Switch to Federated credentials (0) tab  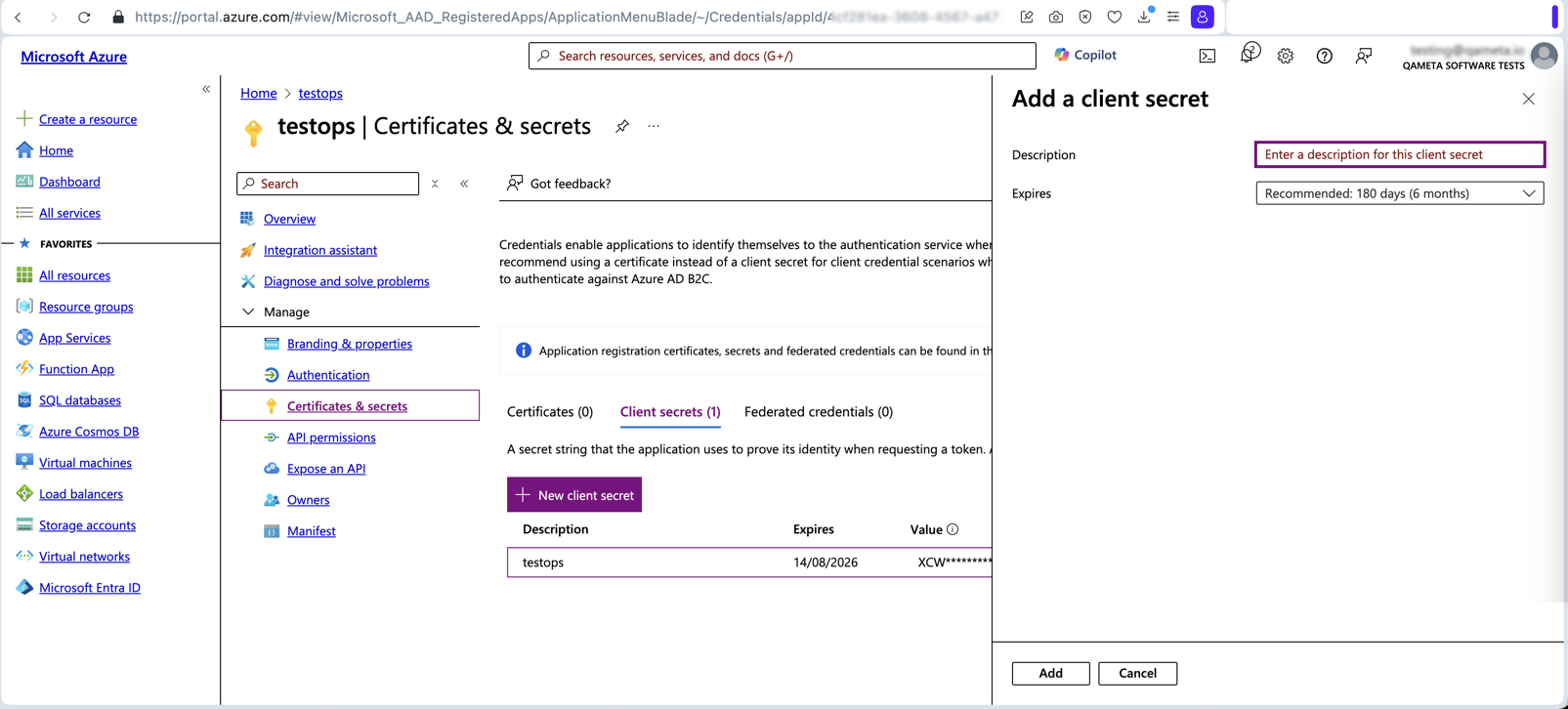pos(819,412)
